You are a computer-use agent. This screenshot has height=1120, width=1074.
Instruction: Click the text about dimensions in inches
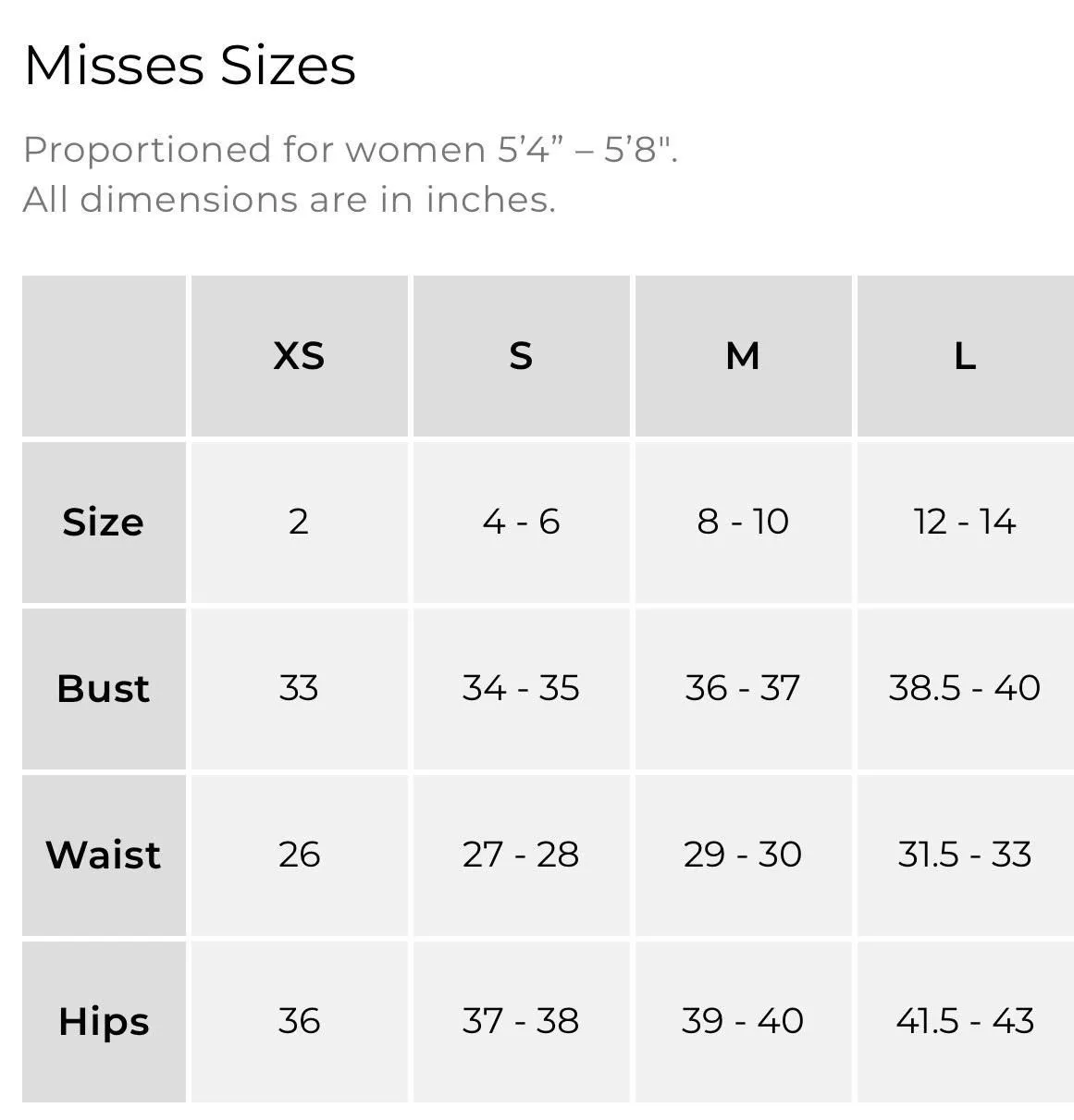point(290,200)
